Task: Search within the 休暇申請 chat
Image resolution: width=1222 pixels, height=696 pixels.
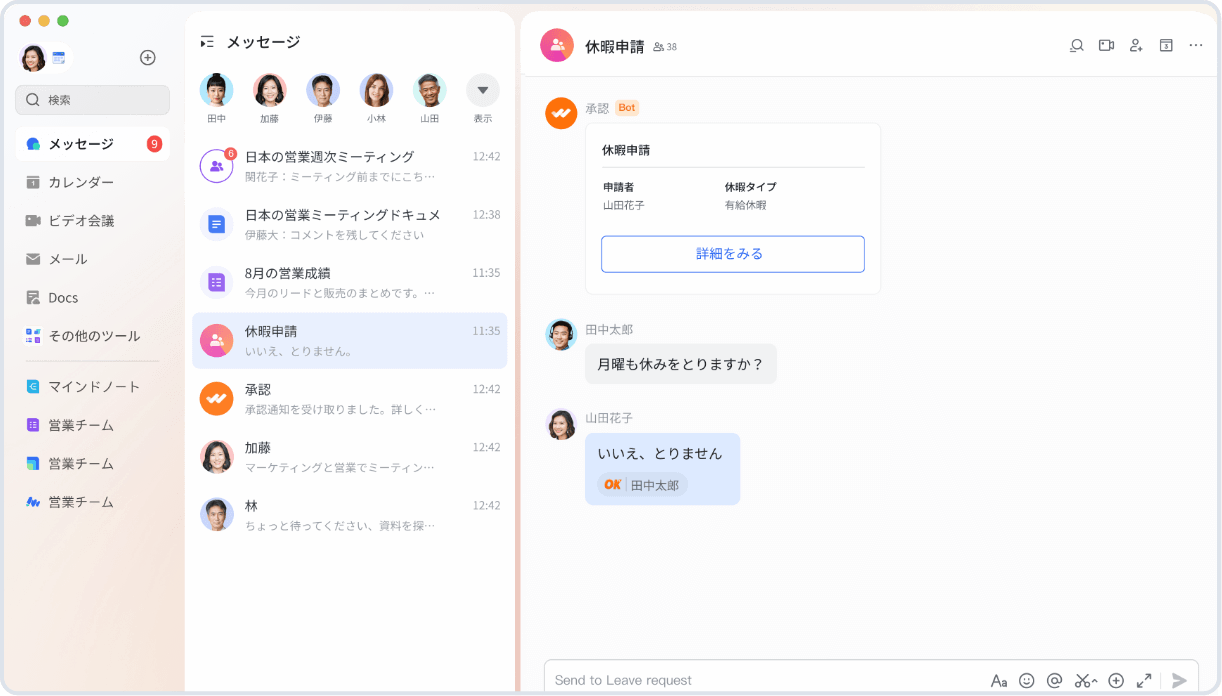Action: click(x=1076, y=45)
